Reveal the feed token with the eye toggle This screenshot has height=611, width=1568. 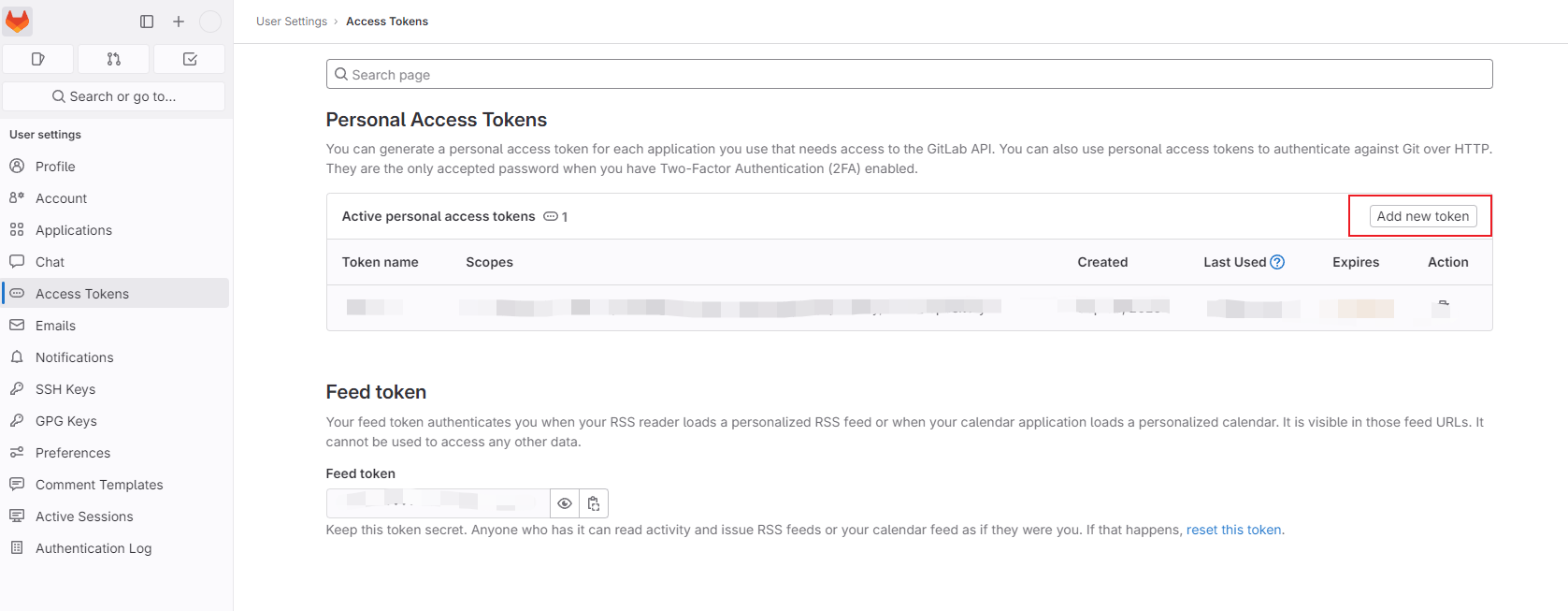(565, 503)
